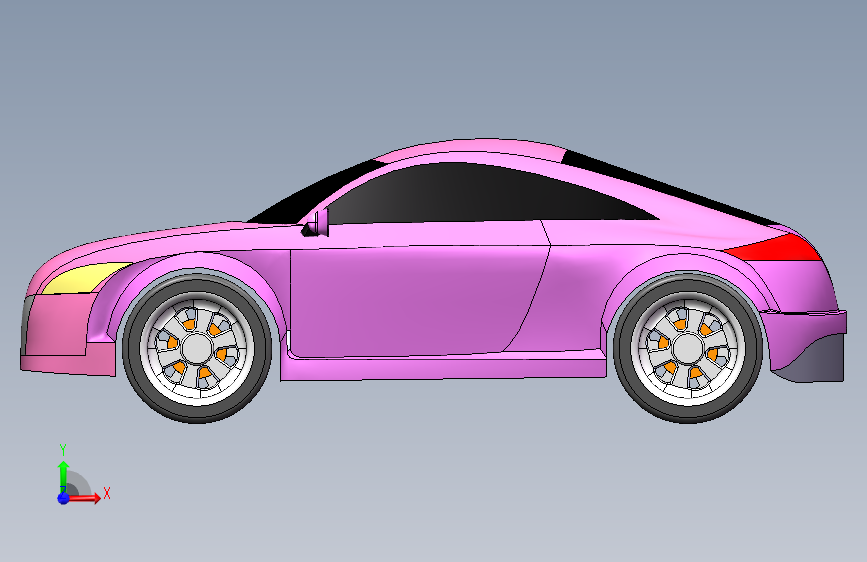Select the rear tire's black rubber
The height and width of the screenshot is (562, 867).
click(x=688, y=412)
